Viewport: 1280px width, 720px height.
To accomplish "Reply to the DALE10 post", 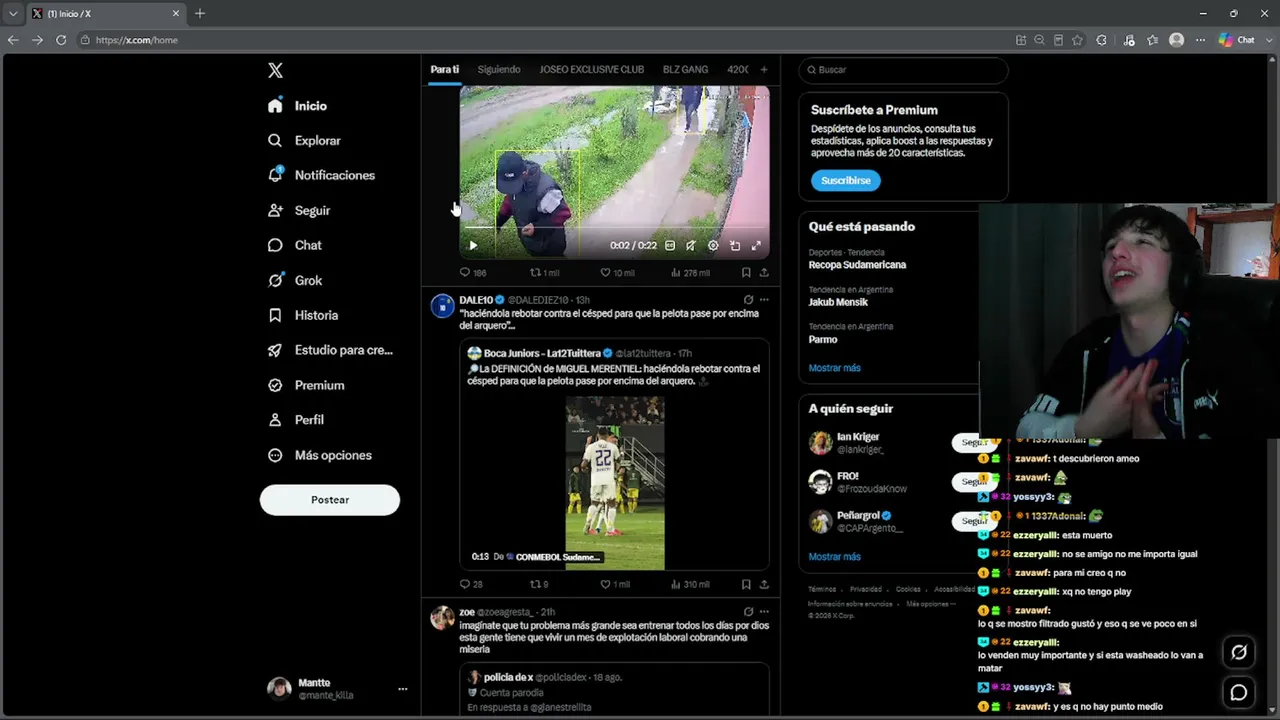I will point(471,584).
